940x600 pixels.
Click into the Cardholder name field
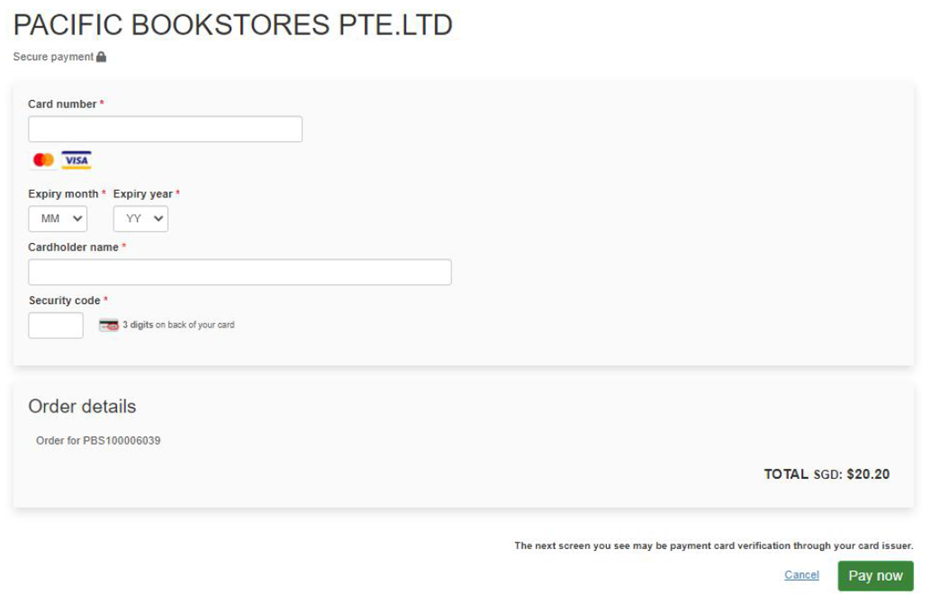[240, 272]
